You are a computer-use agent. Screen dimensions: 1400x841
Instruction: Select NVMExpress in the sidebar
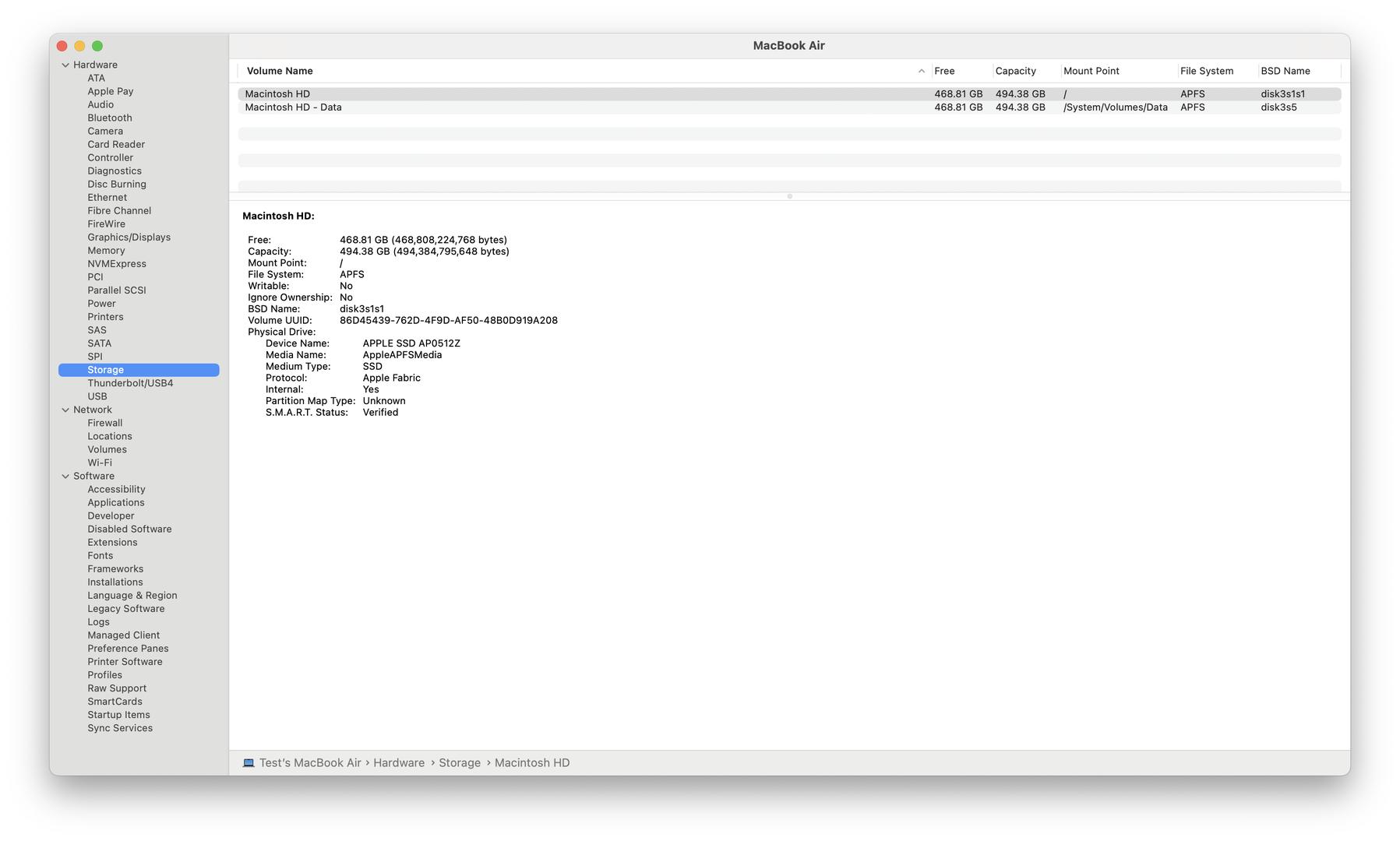117,264
